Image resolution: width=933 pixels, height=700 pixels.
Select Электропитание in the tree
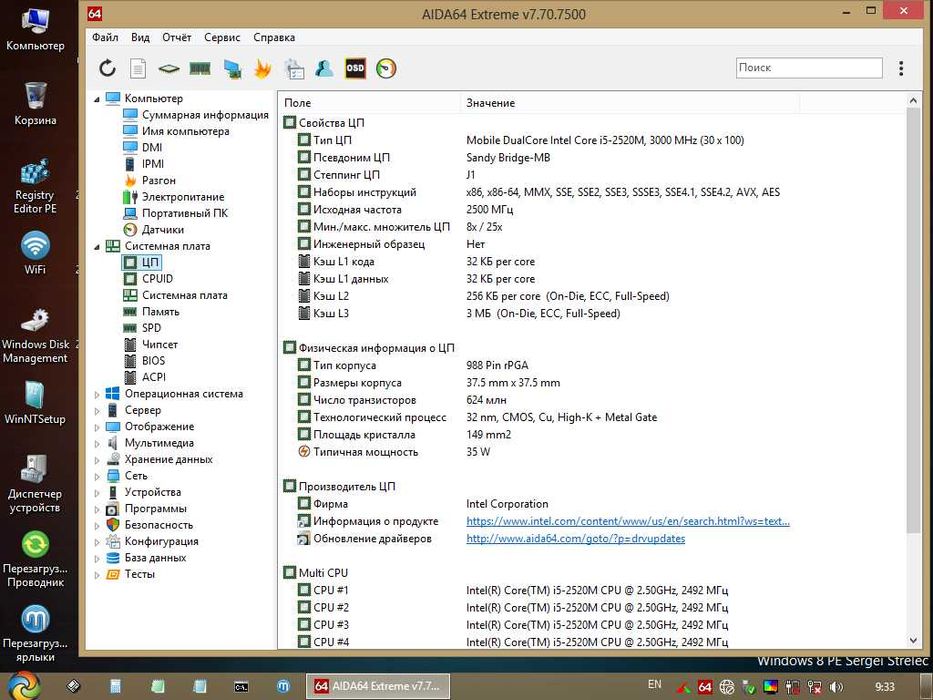point(183,196)
